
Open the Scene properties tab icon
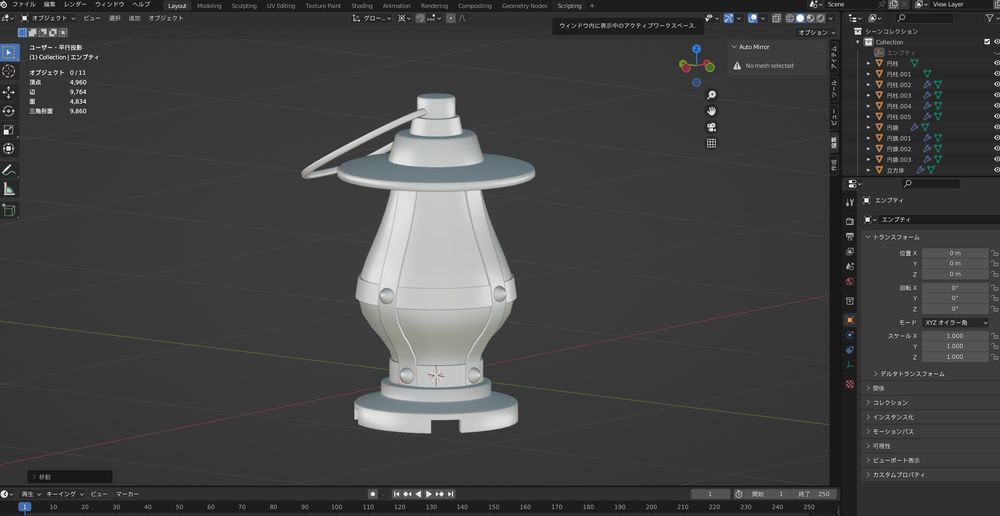pyautogui.click(x=849, y=266)
